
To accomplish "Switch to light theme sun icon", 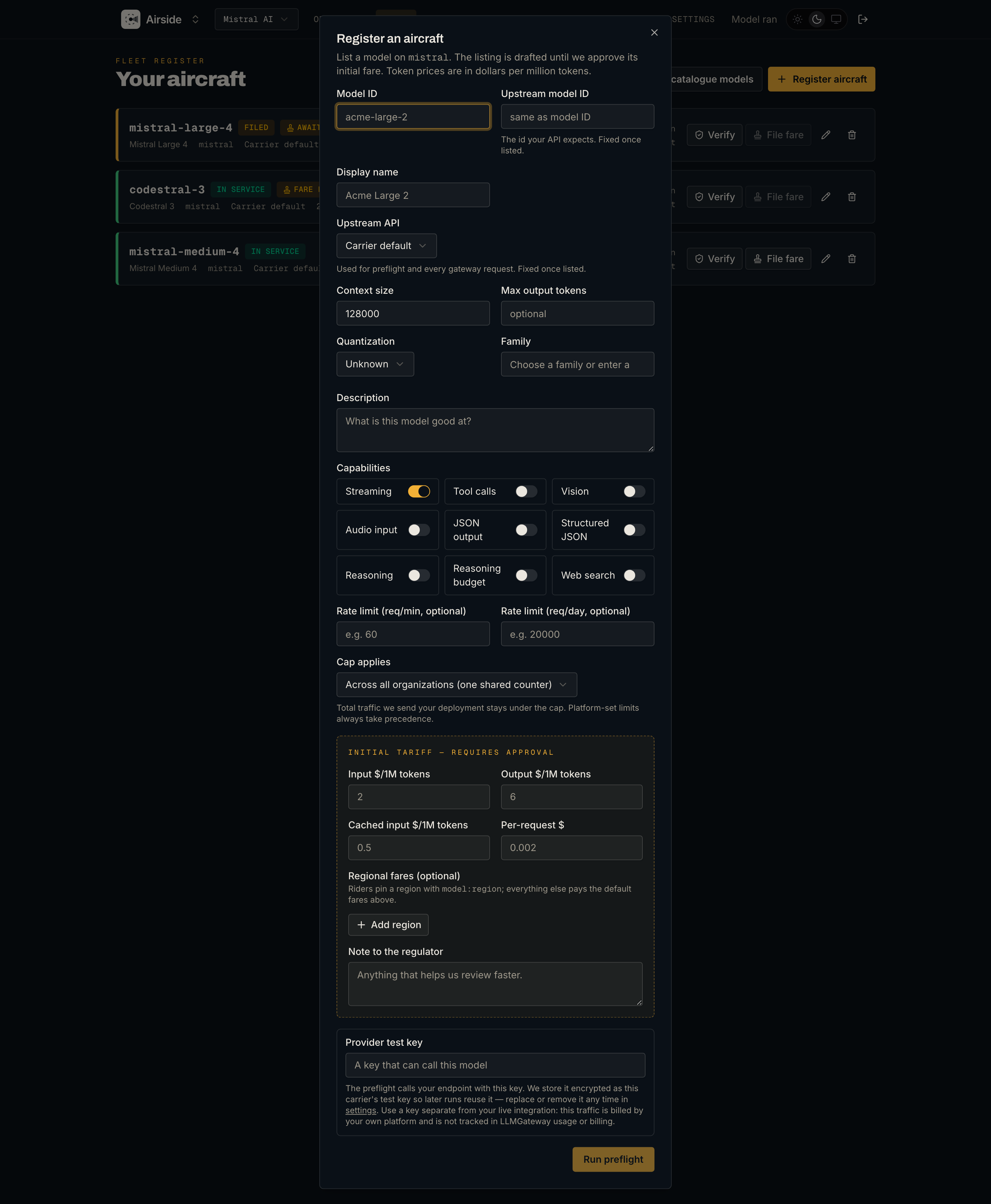I will (798, 19).
